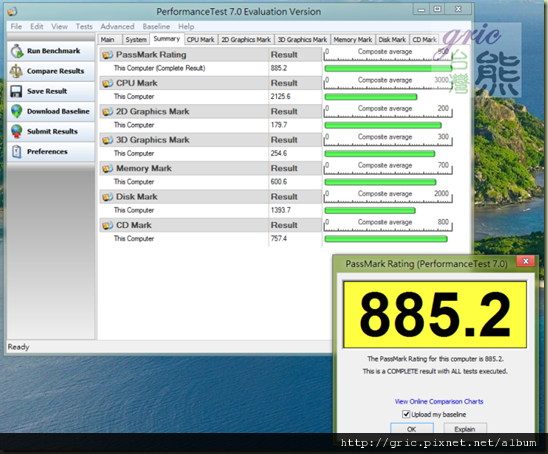Viewport: 548px width, 454px height.
Task: Click the CPU Mark value 2125.6
Action: (280, 96)
